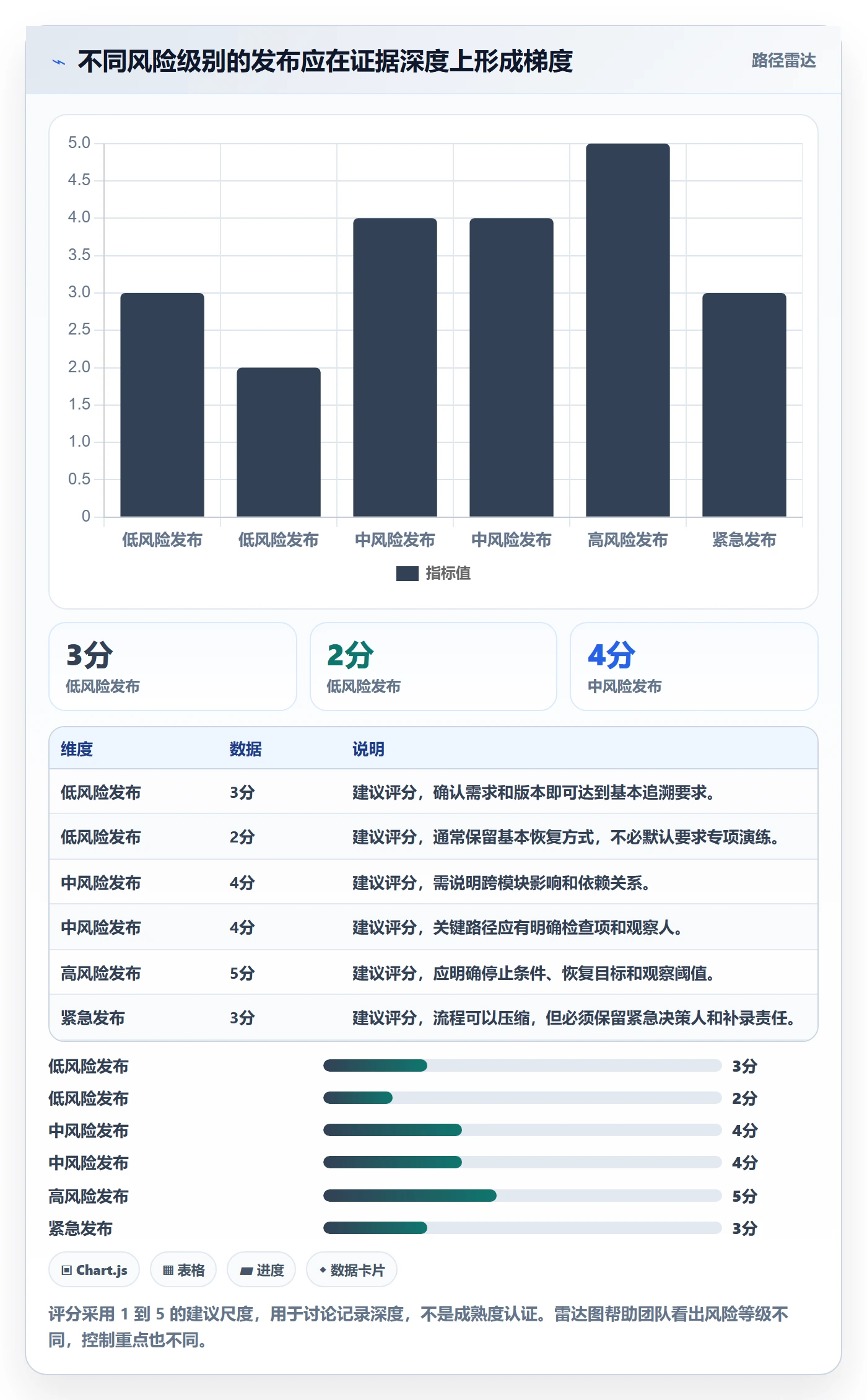Click the 高风险发布 progress bar showing 5分
Image resolution: width=867 pixels, height=1400 pixels.
pyautogui.click(x=522, y=1196)
